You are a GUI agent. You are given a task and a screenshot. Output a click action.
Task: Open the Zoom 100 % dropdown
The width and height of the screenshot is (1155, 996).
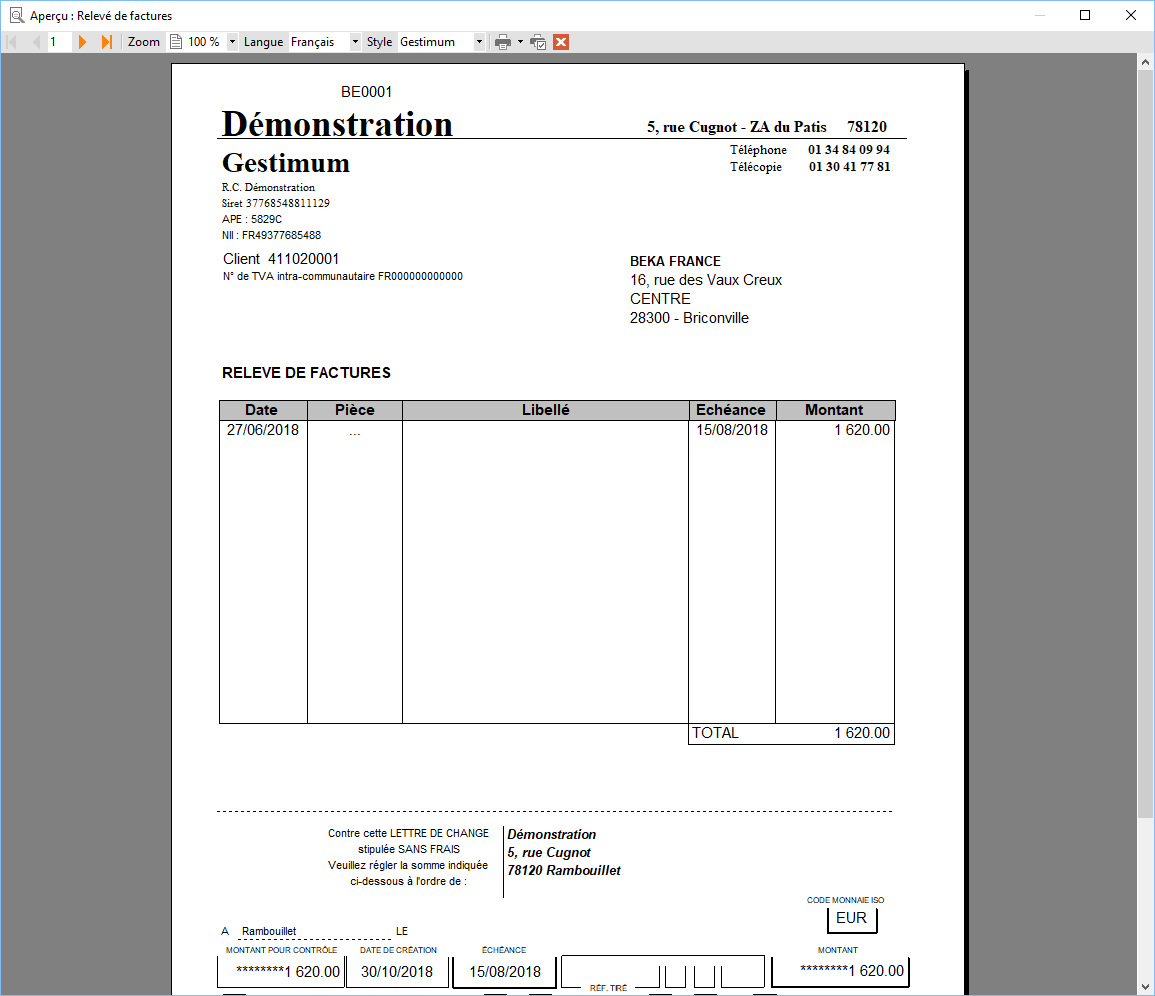[x=232, y=42]
